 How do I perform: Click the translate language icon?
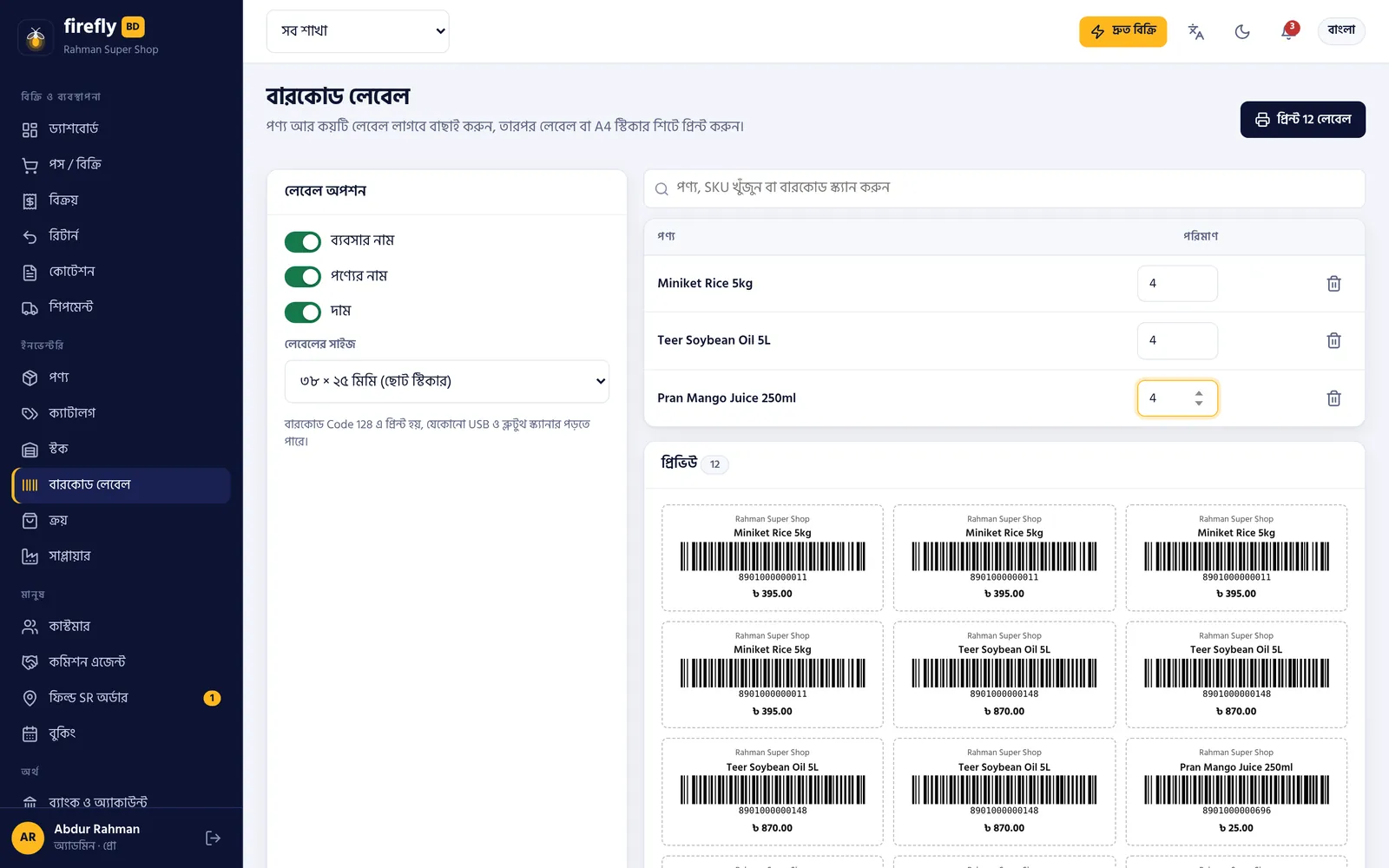pos(1195,32)
